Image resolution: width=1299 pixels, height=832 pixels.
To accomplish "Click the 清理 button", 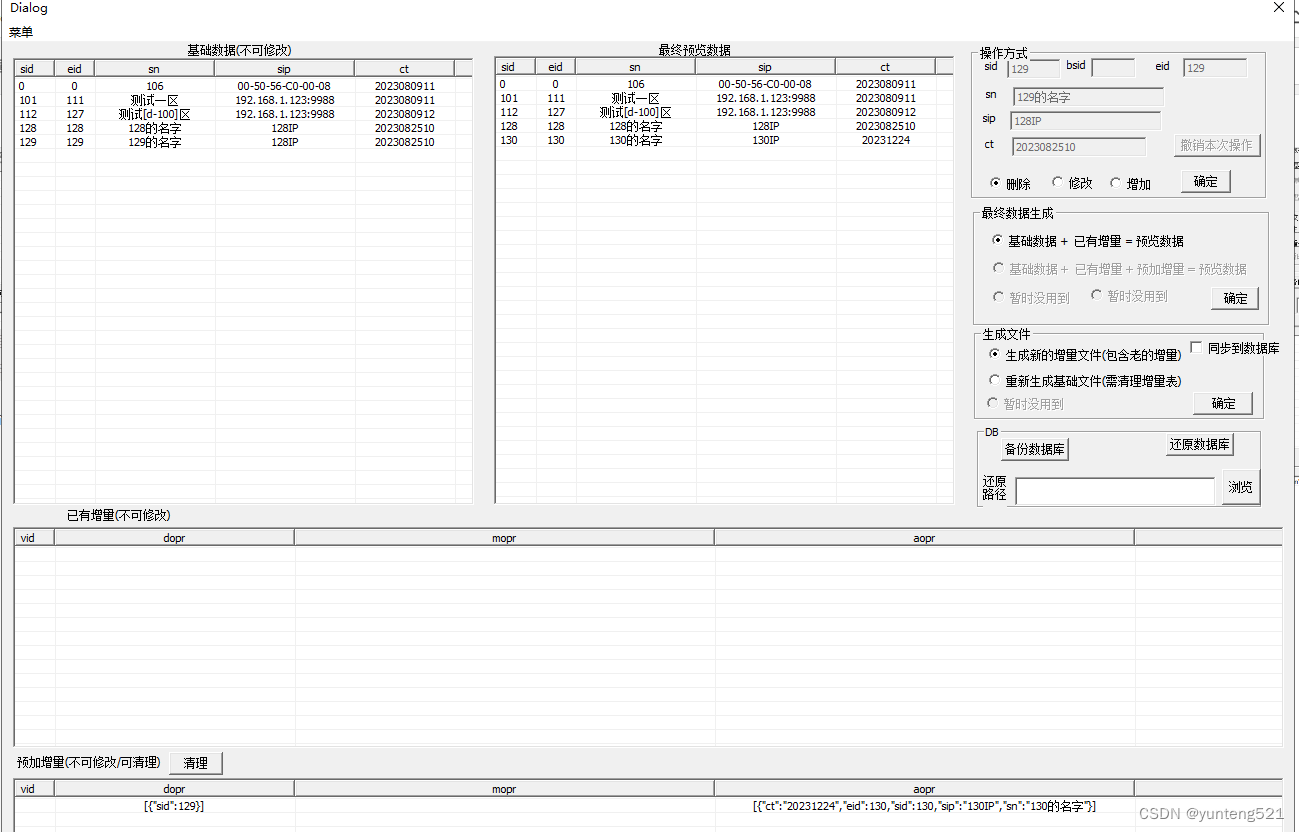I will pyautogui.click(x=196, y=763).
